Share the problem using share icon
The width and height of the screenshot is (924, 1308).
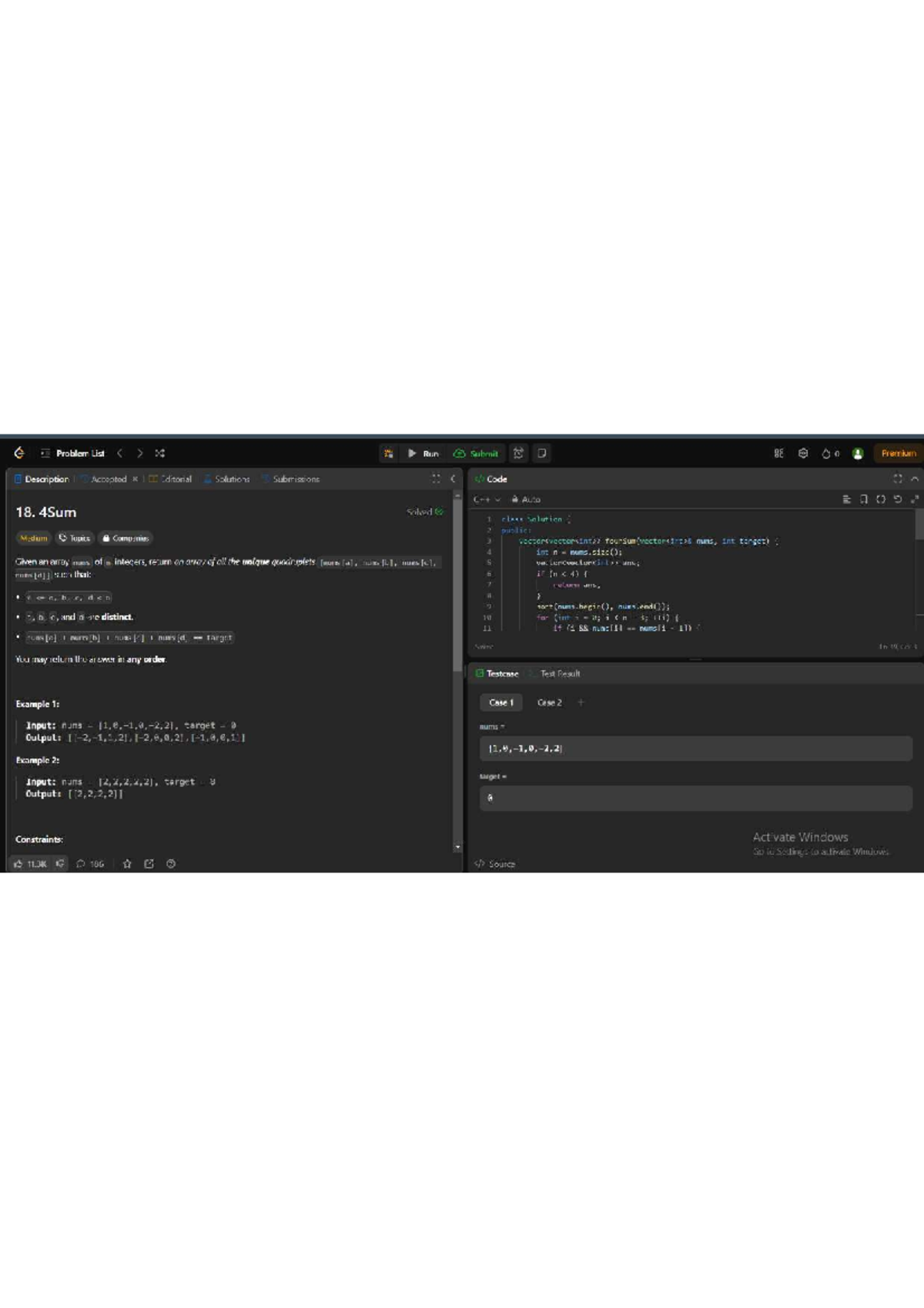(149, 864)
